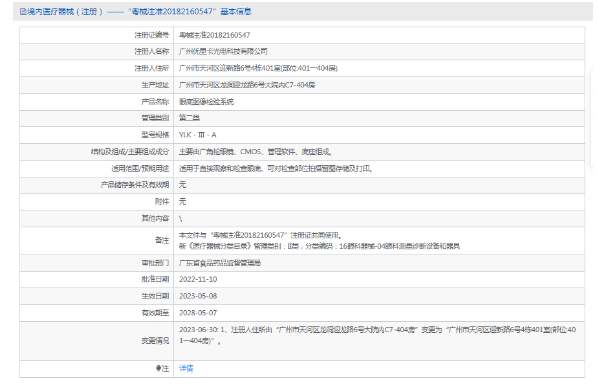Click label 注册人名称
The height and width of the screenshot is (384, 597).
(152, 51)
